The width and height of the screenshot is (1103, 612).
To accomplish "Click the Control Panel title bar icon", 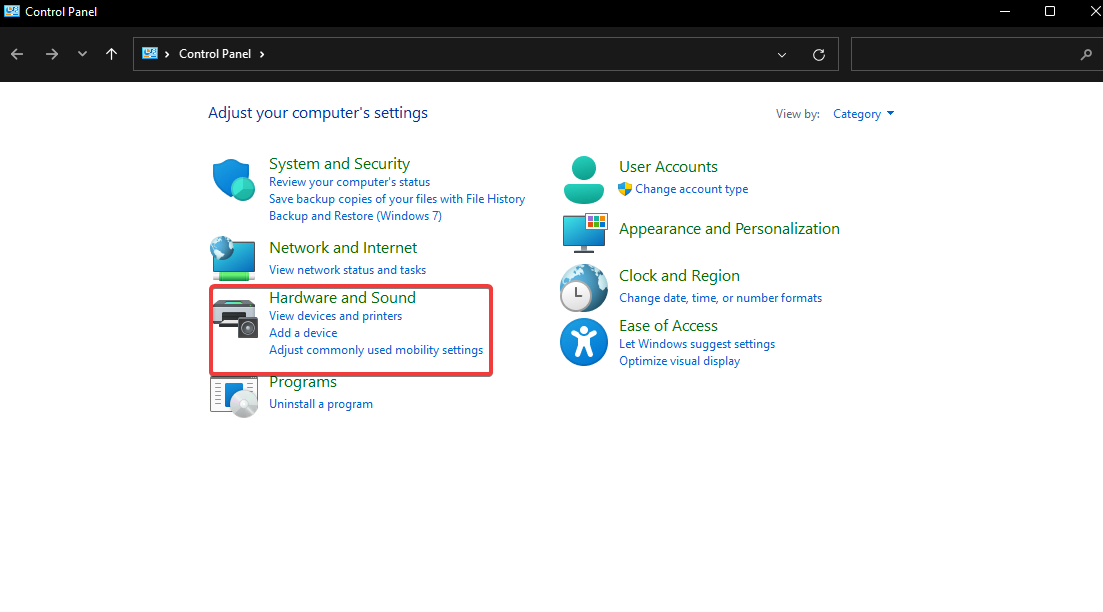I will point(12,11).
